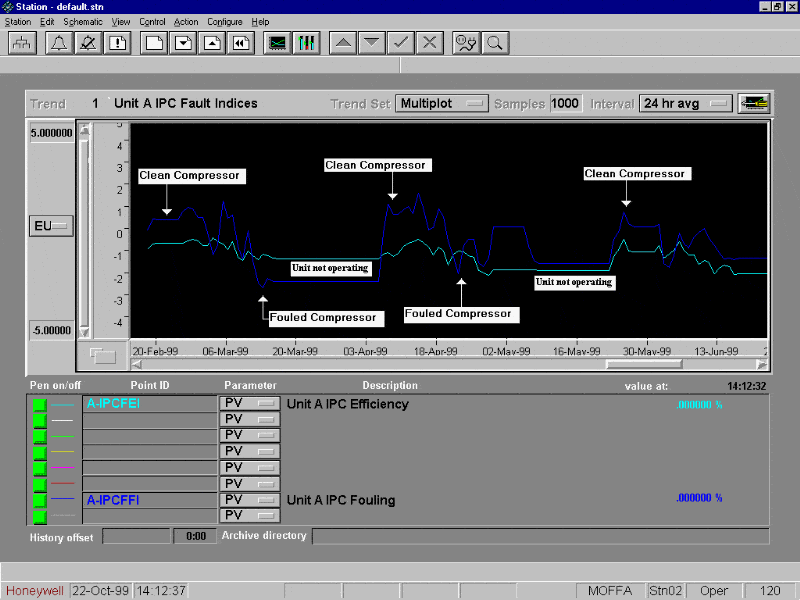Click the EU axis units button

tap(51, 226)
